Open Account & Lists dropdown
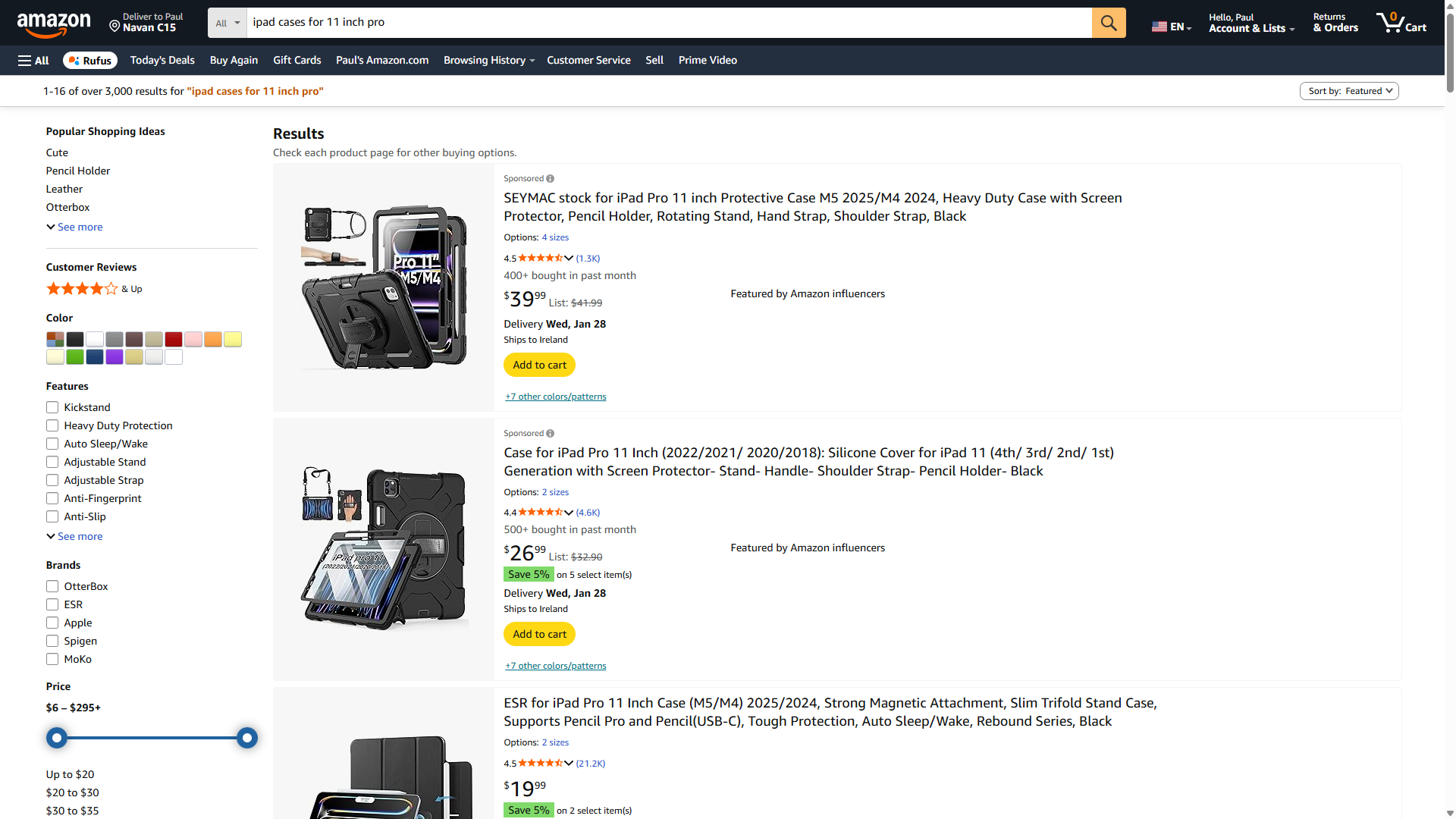 [x=1251, y=24]
